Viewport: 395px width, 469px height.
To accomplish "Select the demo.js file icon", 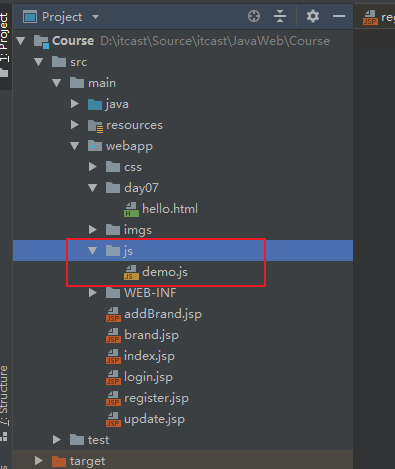I will (x=131, y=272).
